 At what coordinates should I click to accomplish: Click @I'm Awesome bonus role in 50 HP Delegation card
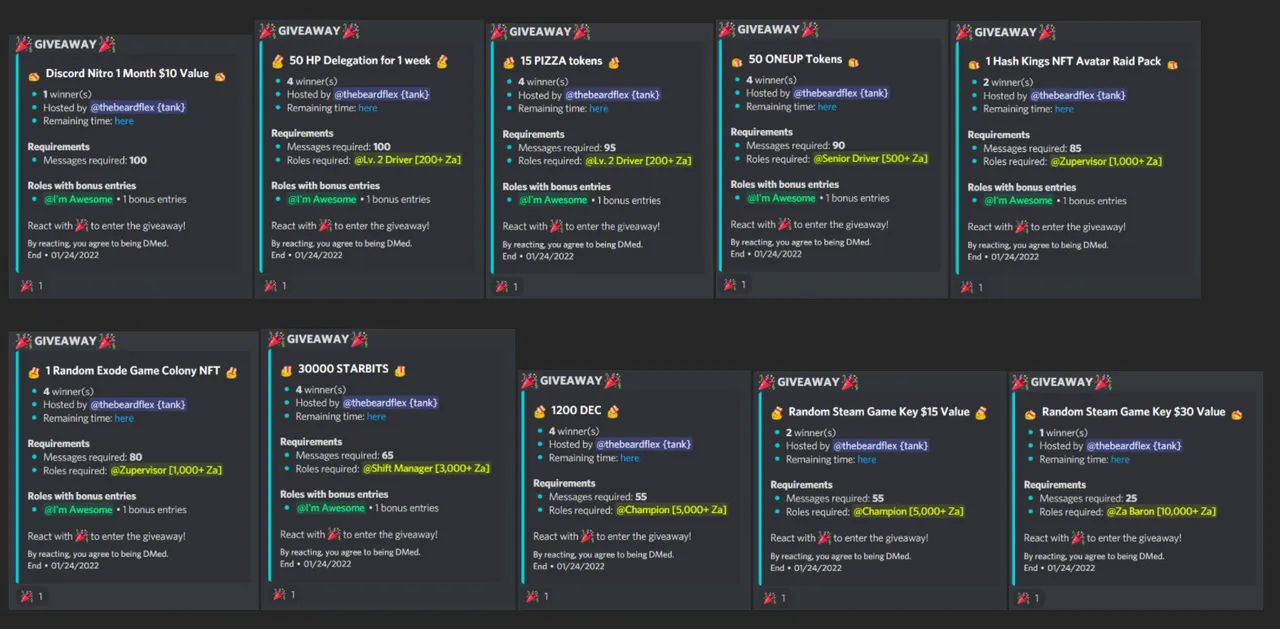[x=321, y=200]
